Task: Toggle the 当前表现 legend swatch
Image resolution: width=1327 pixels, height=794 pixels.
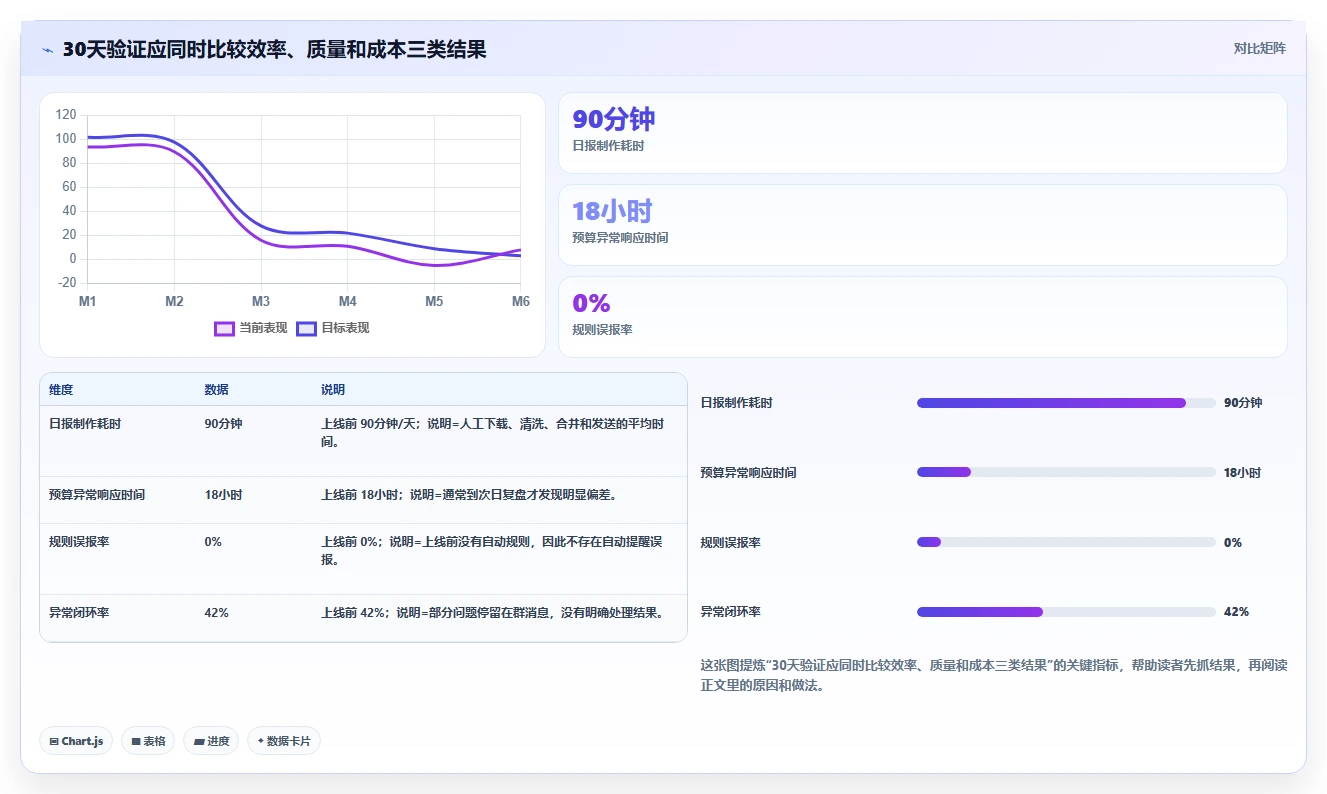Action: (224, 328)
